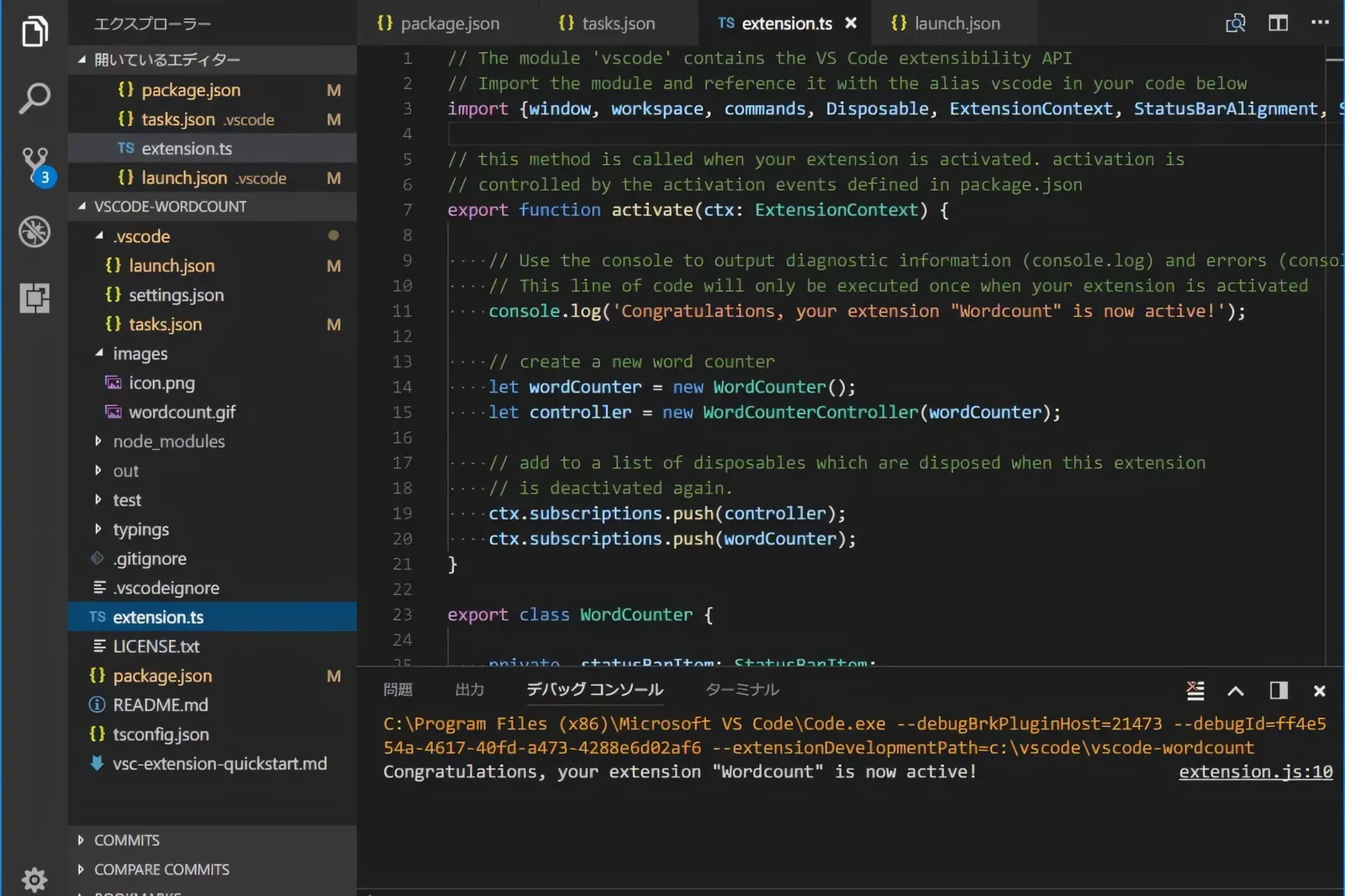Open the wordcount.gif image file
The height and width of the screenshot is (896, 1345).
[x=212, y=412]
